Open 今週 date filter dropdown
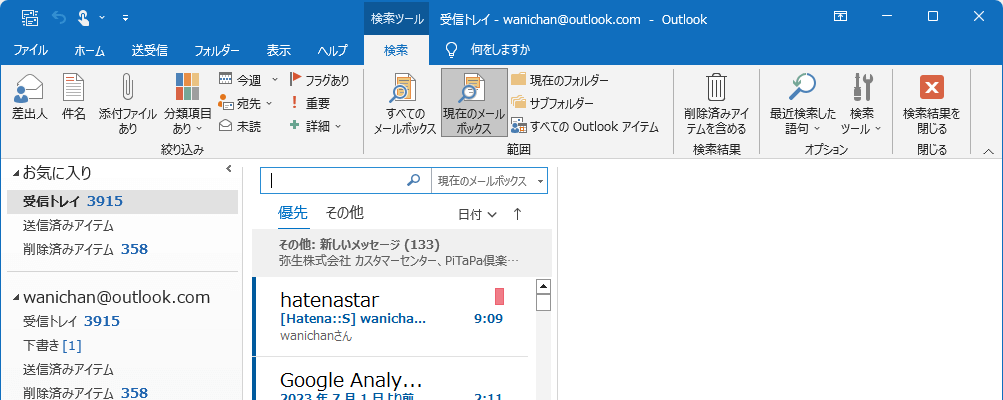The width and height of the screenshot is (1003, 400). tap(248, 80)
